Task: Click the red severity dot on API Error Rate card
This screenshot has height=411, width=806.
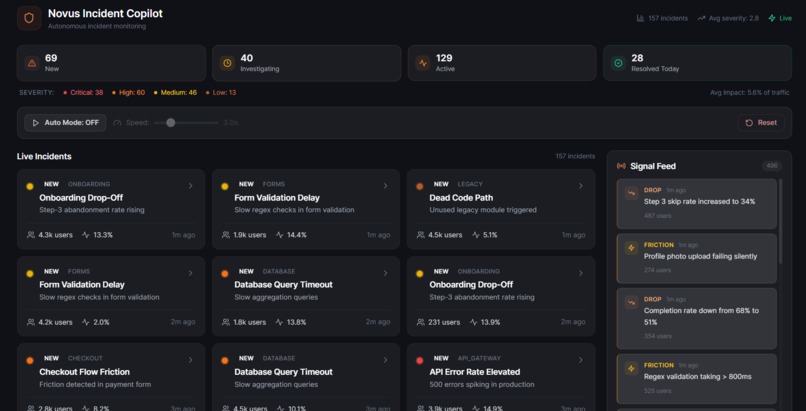Action: point(419,361)
